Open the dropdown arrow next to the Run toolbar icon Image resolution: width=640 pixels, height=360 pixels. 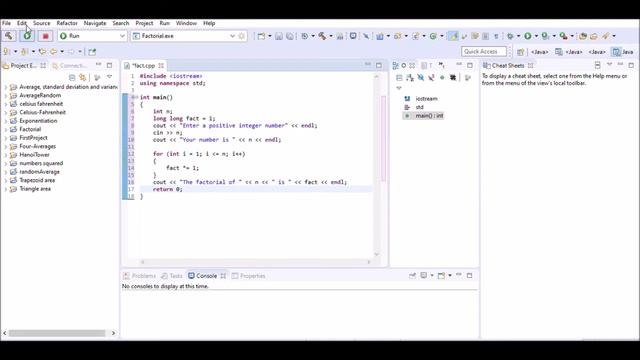(x=536, y=36)
